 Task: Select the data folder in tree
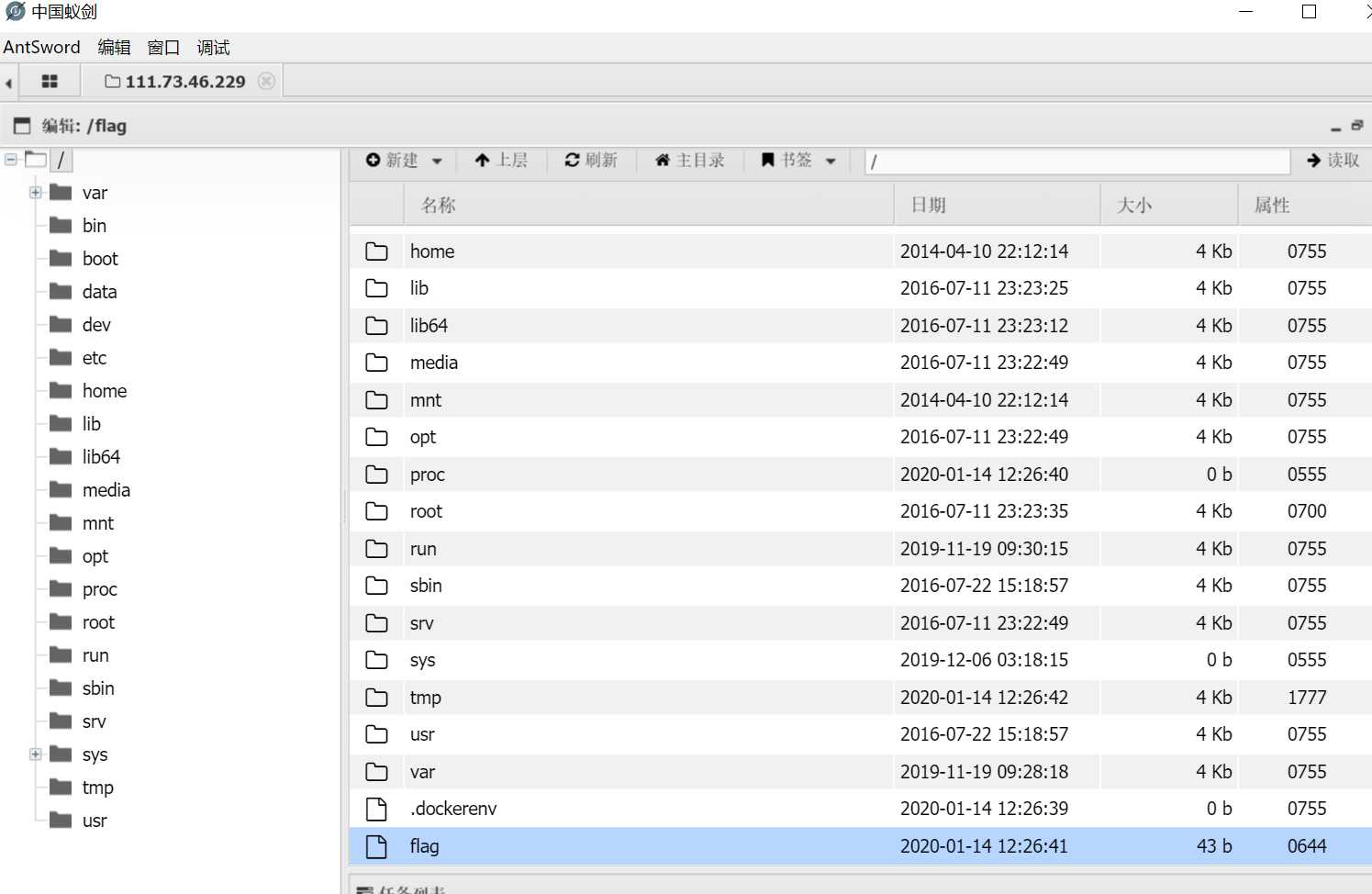(99, 292)
